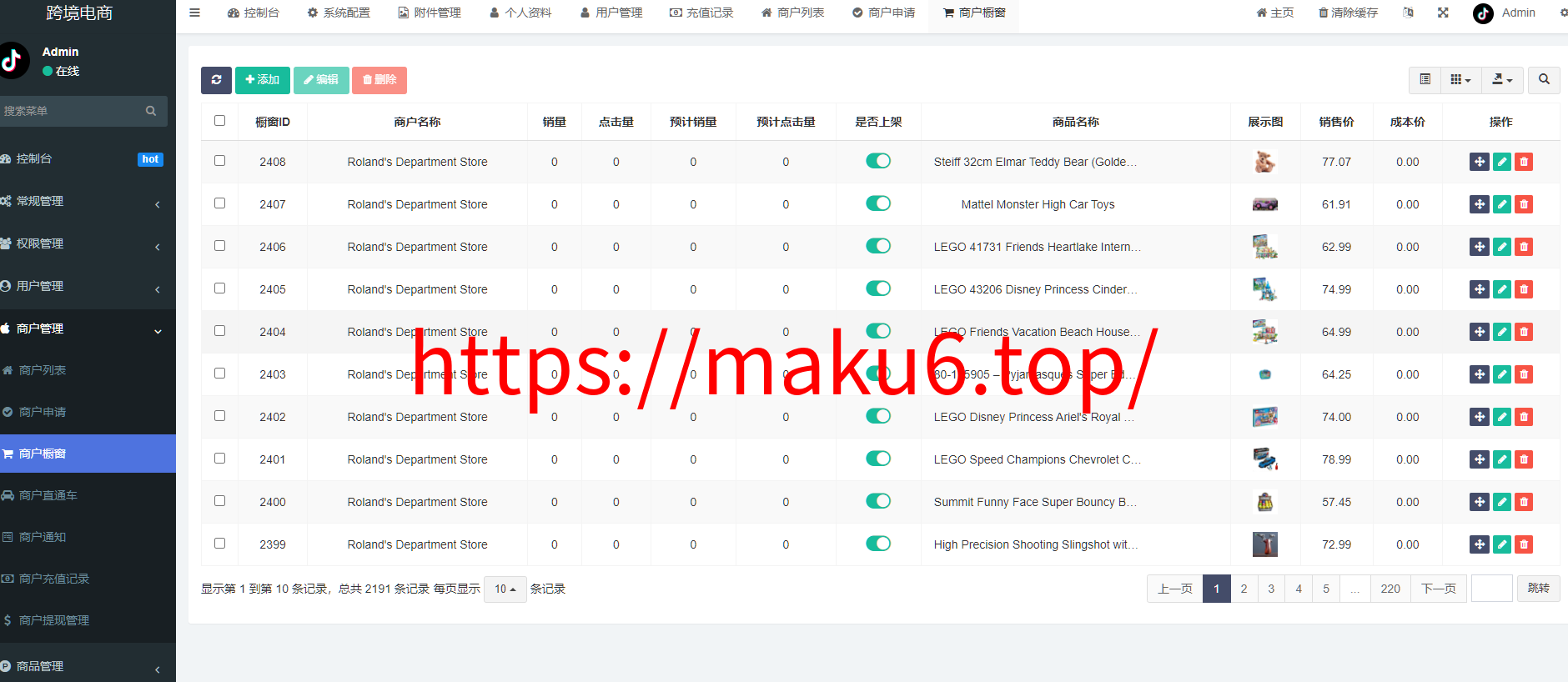Click green edit pencil for row 2401
This screenshot has width=1568, height=682.
pos(1502,459)
